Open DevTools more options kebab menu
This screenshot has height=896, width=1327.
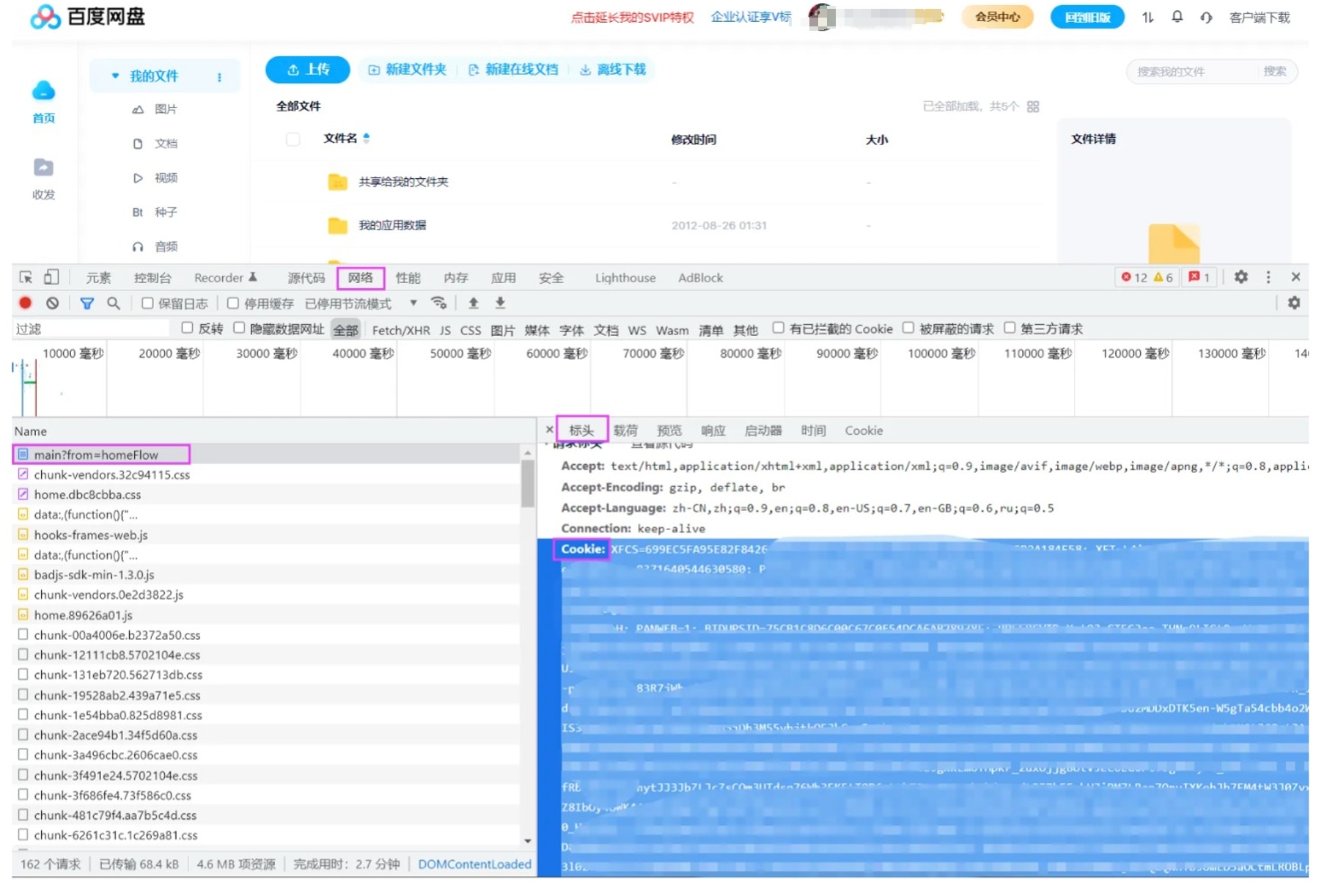[1268, 277]
